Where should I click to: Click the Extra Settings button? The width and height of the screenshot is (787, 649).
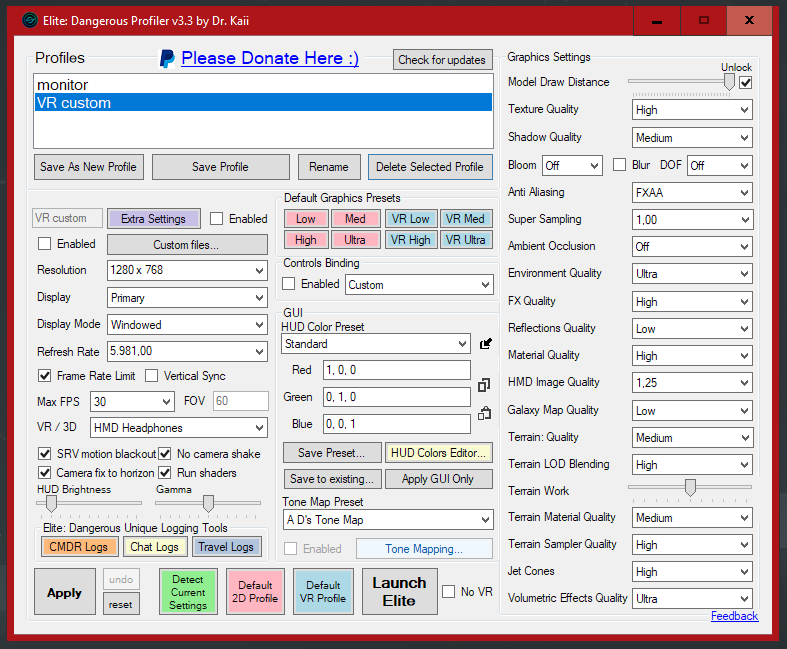[x=154, y=219]
